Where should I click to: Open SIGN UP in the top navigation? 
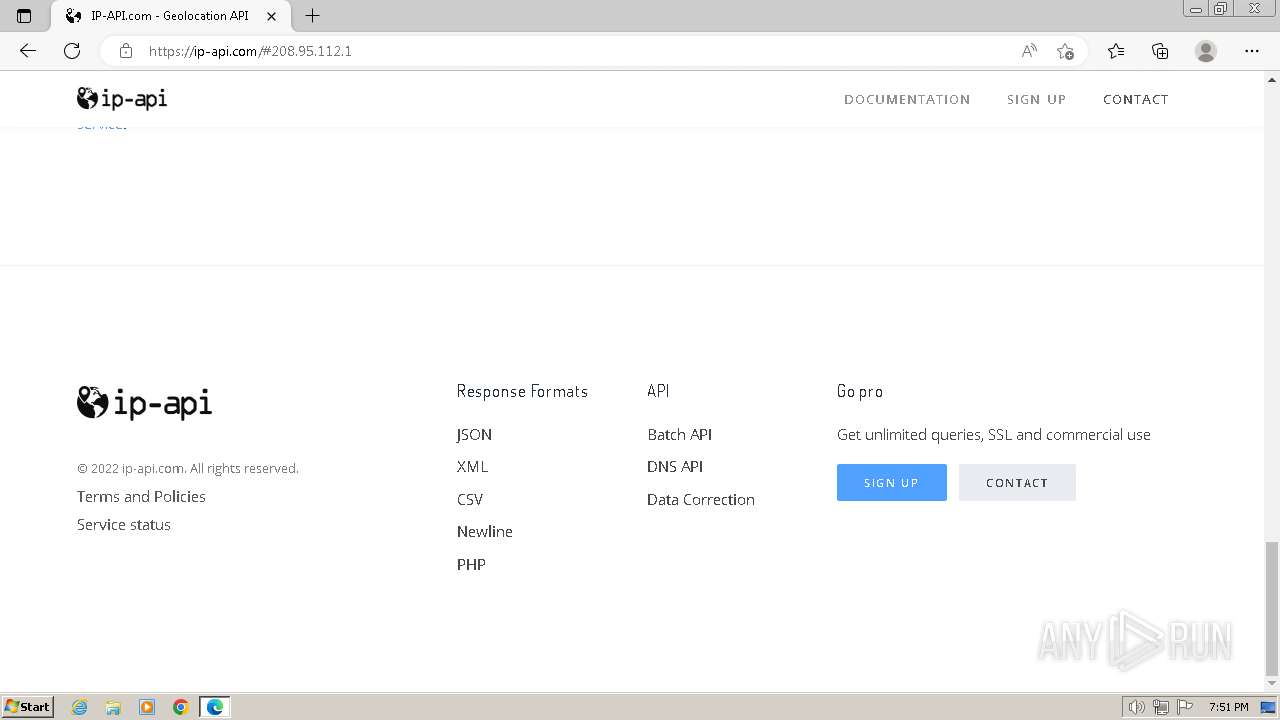[1036, 99]
